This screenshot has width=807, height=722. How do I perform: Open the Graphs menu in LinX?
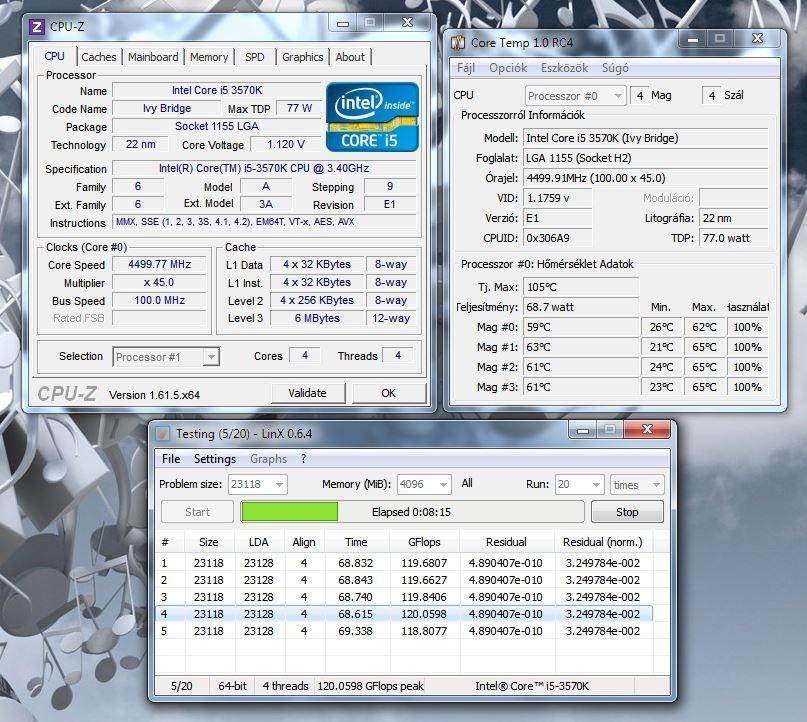[268, 459]
